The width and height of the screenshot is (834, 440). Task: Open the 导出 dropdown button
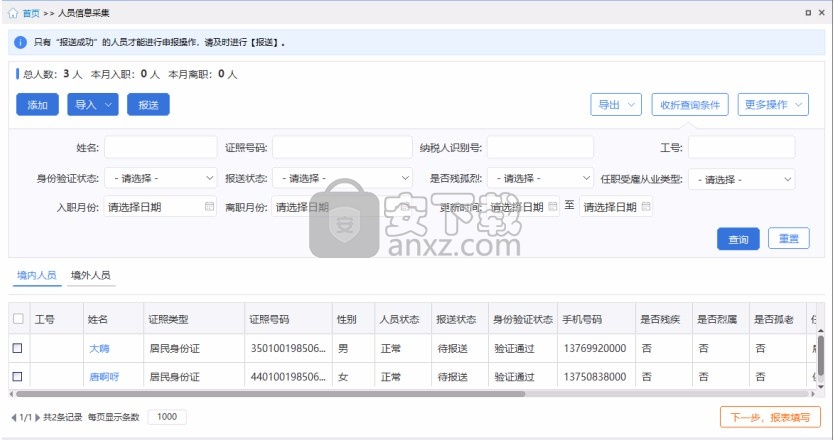coord(616,104)
